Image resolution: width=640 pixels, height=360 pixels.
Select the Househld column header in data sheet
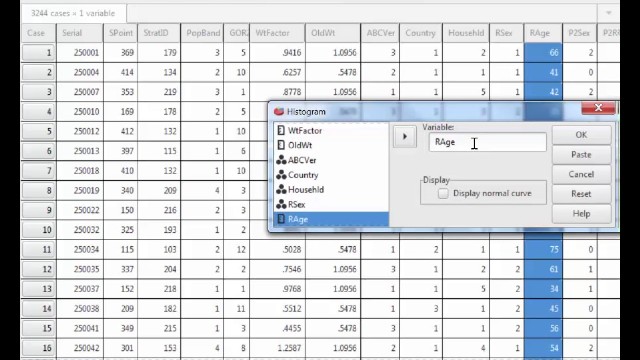[x=466, y=33]
